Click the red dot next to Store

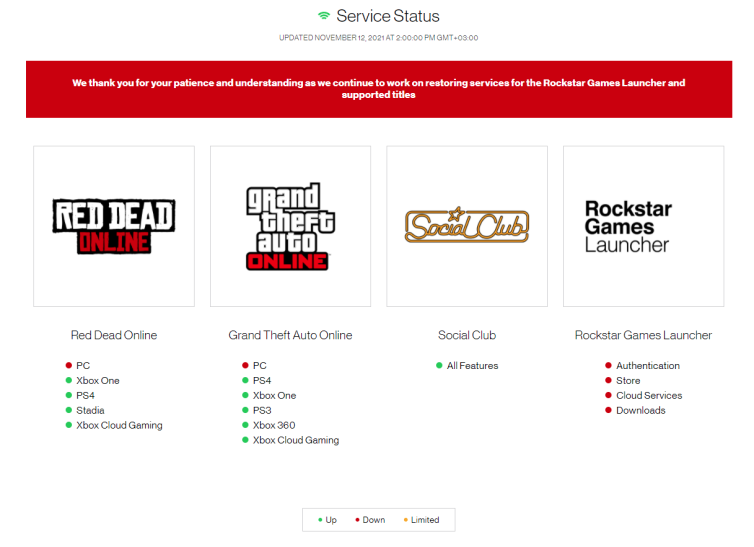608,380
